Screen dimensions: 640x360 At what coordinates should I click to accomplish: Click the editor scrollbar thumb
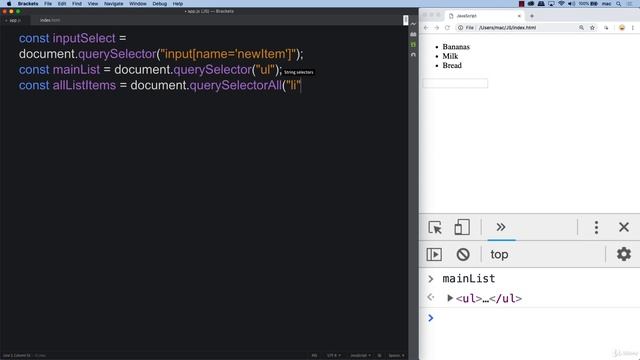(405, 20)
